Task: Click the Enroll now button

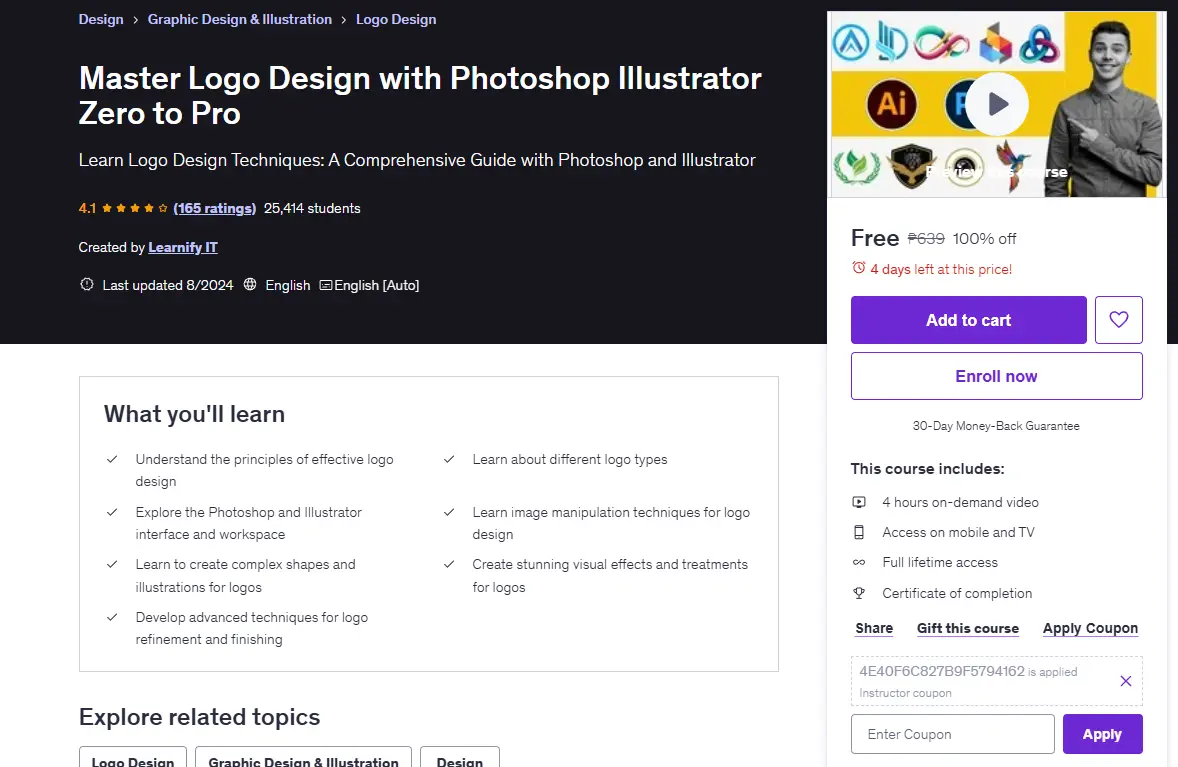Action: (x=996, y=376)
